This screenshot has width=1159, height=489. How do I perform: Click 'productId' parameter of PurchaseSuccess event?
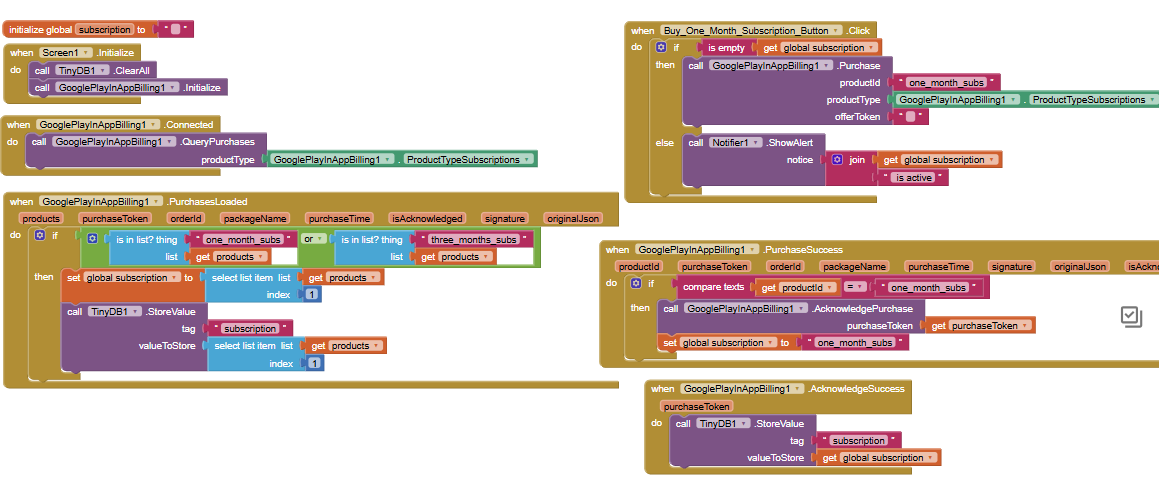point(639,267)
